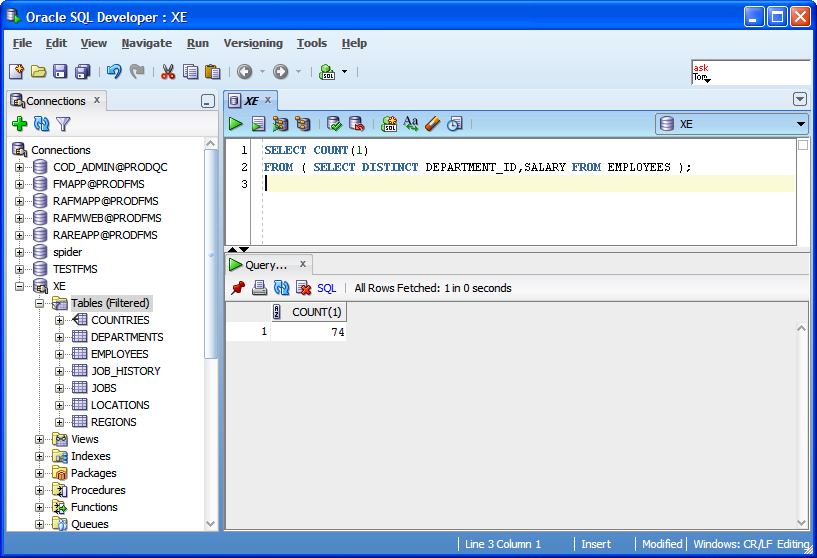Commit changes using the Commit icon
Image resolution: width=817 pixels, height=558 pixels.
[x=334, y=124]
